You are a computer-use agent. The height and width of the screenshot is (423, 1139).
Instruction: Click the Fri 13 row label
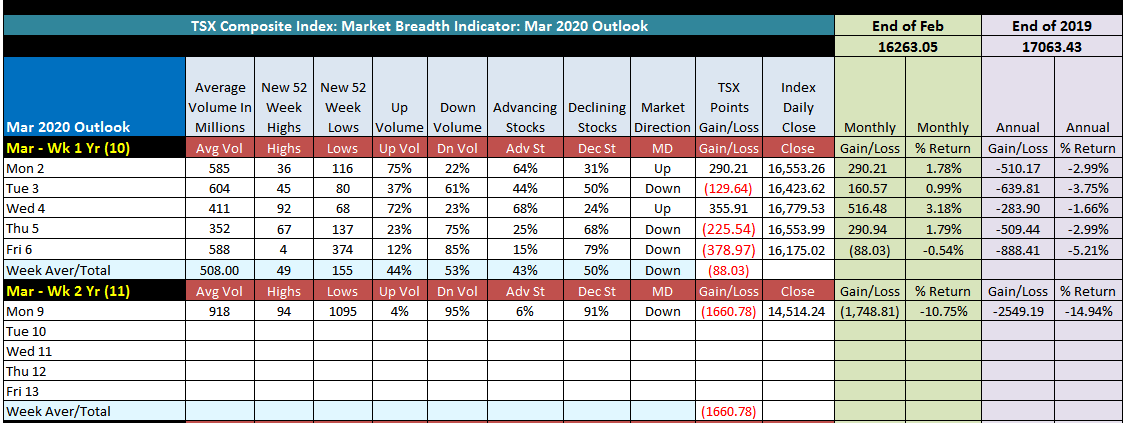(94, 391)
